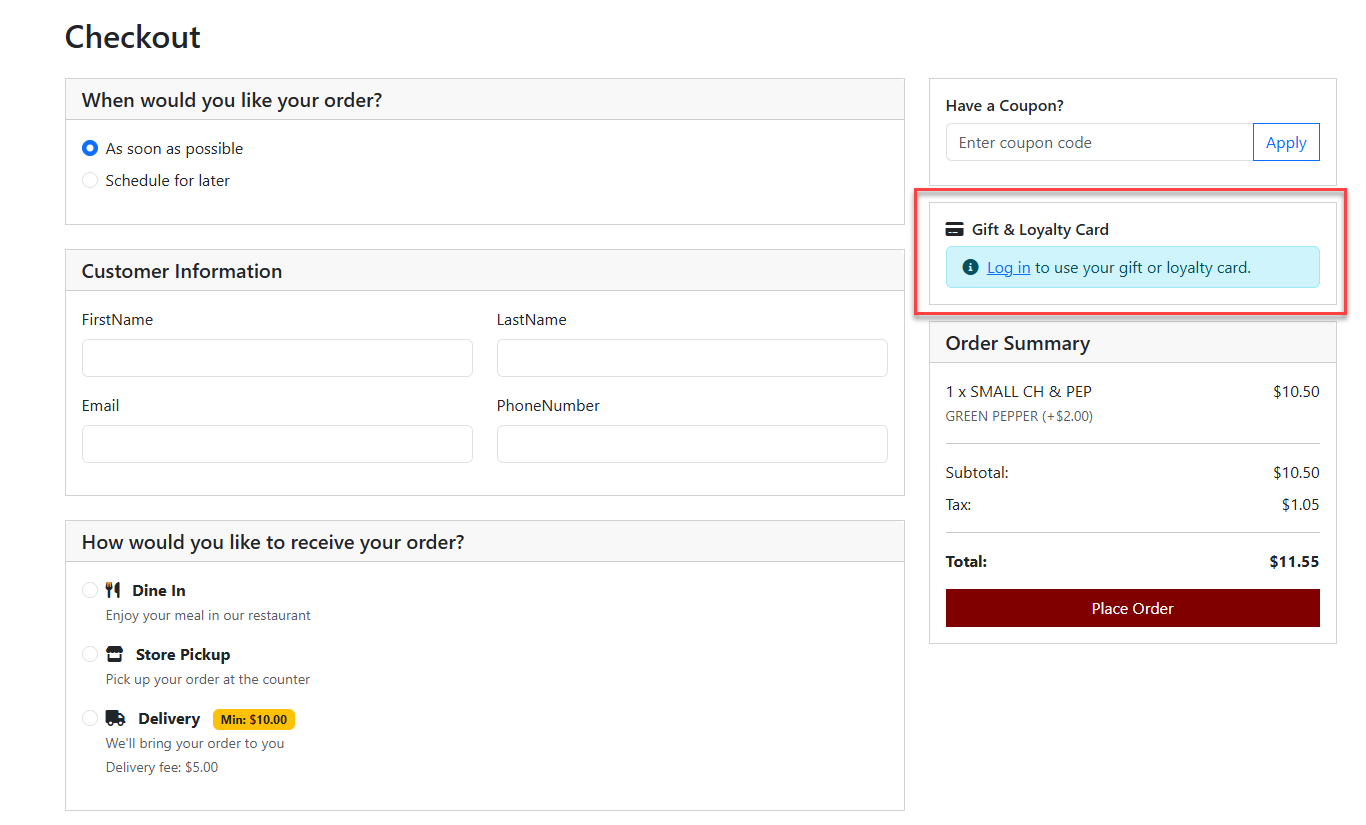Click the Place Order button
1366x825 pixels.
click(x=1132, y=608)
